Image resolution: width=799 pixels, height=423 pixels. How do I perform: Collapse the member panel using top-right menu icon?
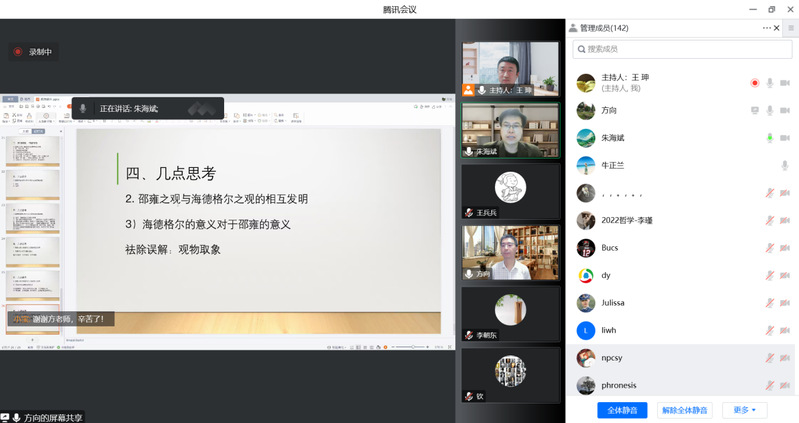[790, 28]
